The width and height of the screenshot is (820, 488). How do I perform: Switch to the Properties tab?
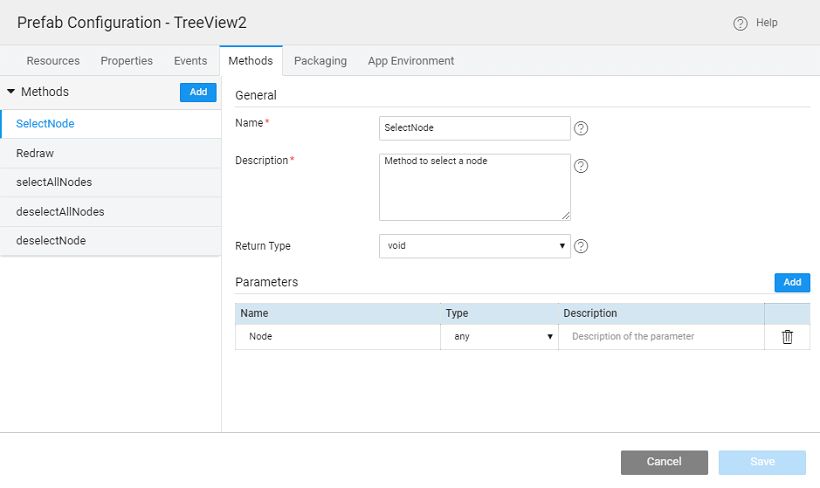point(127,61)
